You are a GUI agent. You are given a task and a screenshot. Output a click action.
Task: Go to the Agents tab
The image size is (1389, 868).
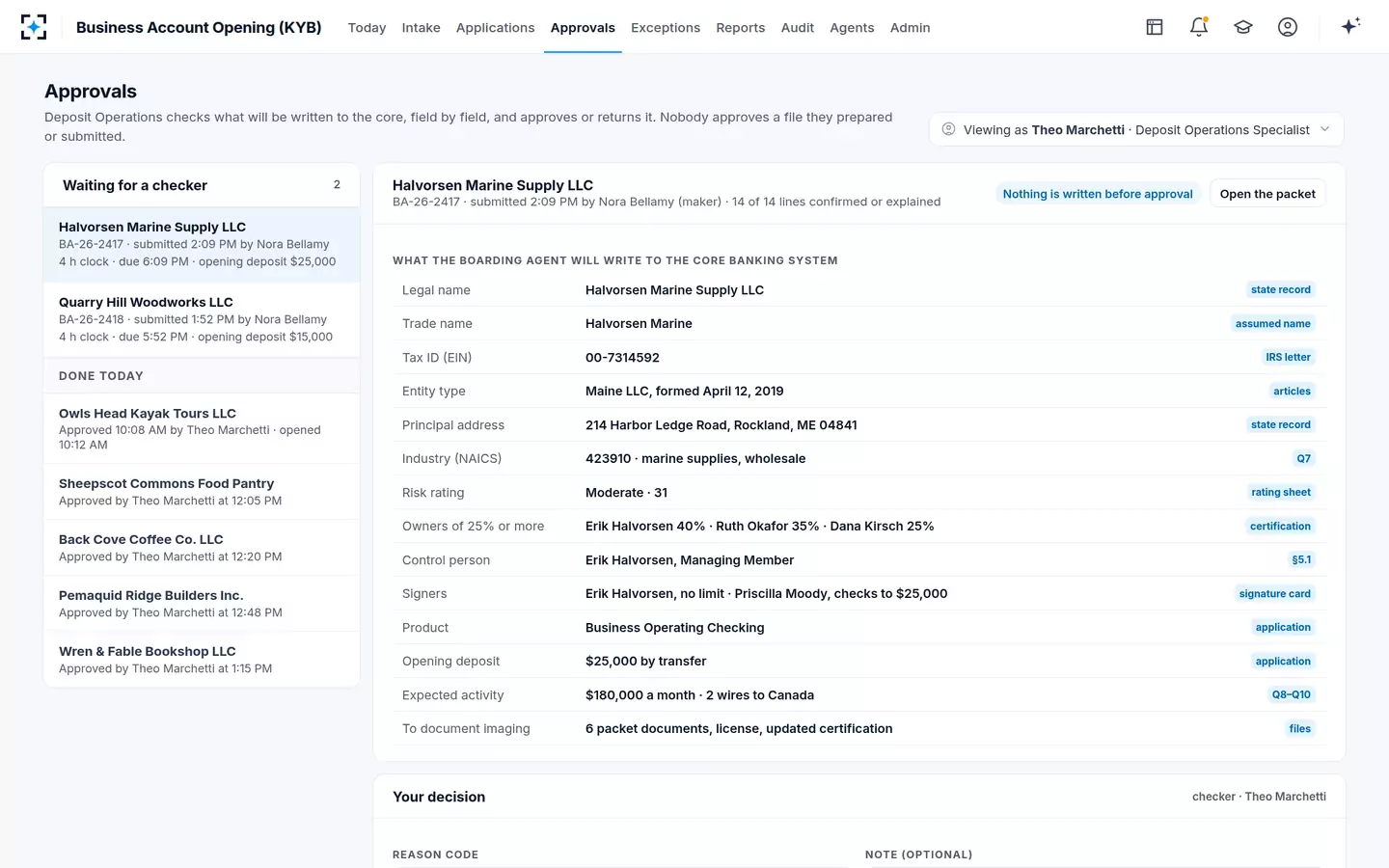[852, 28]
